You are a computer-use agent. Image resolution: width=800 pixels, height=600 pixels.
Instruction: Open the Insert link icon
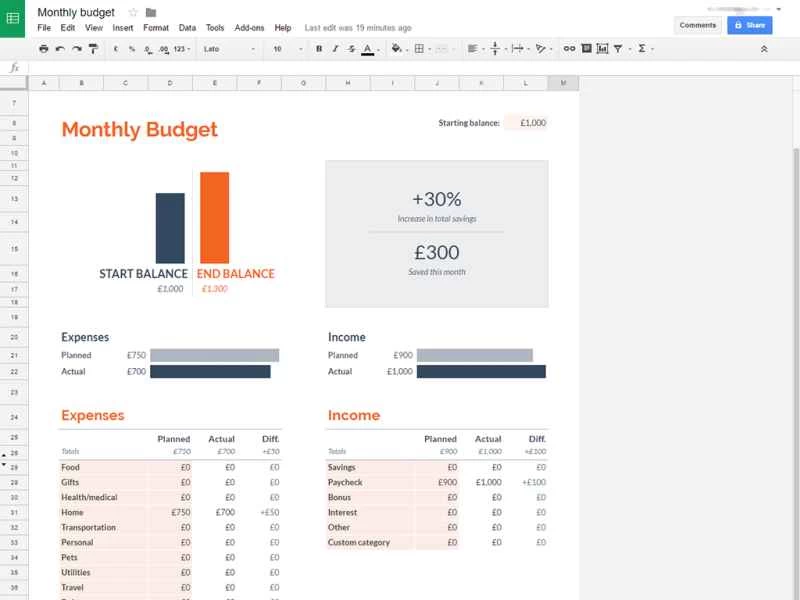(568, 48)
